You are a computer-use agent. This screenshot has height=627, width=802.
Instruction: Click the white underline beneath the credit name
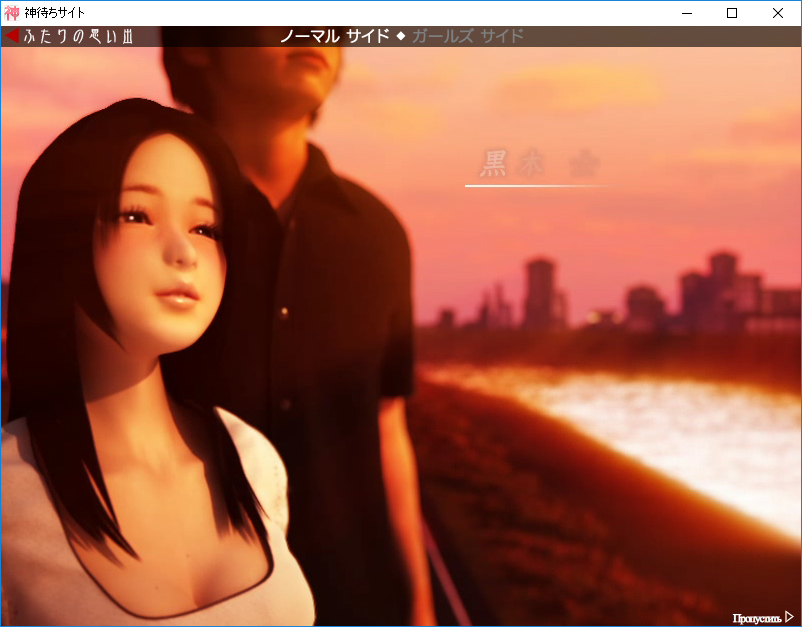tap(535, 186)
